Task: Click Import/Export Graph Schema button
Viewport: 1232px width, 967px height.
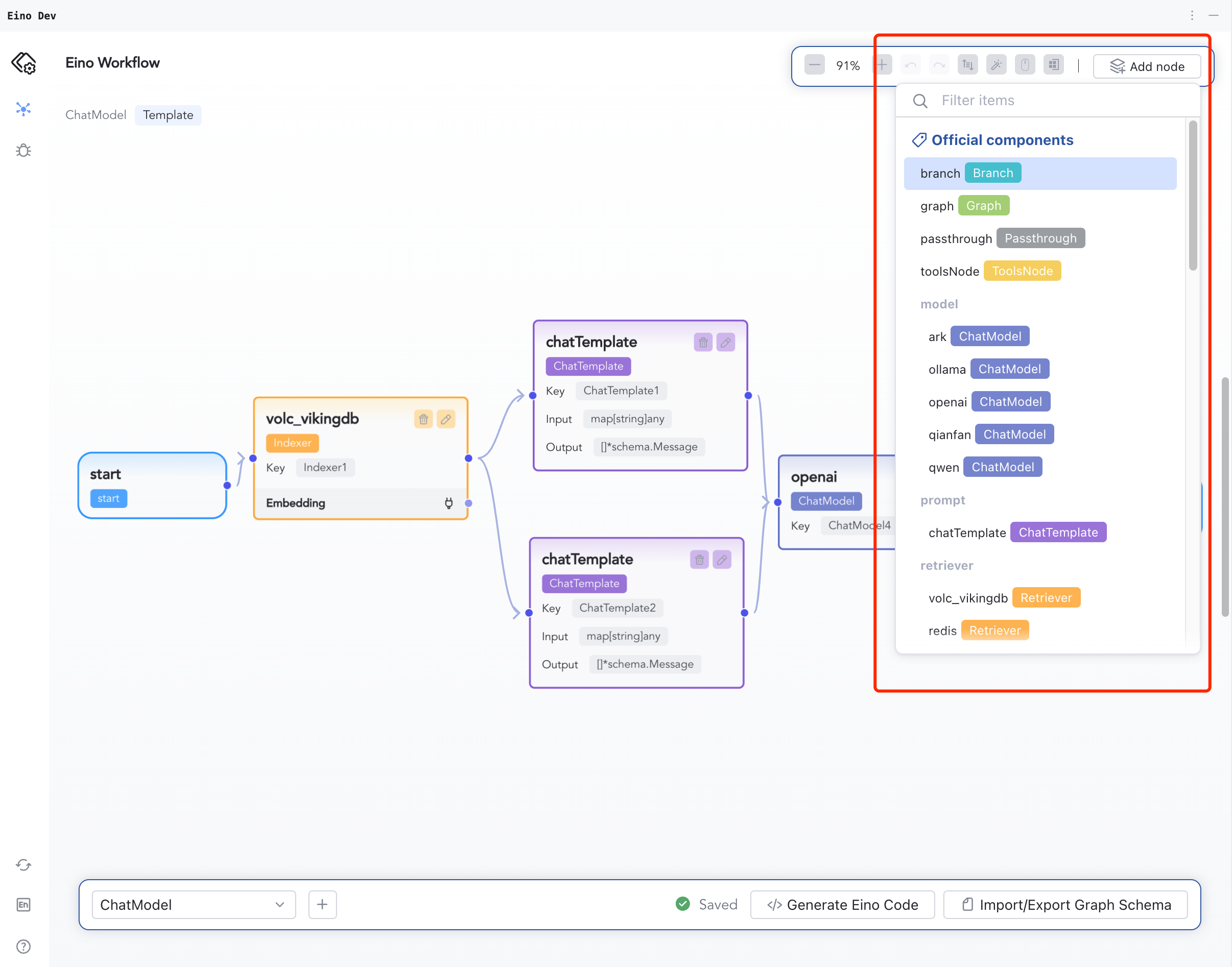Action: (1065, 904)
